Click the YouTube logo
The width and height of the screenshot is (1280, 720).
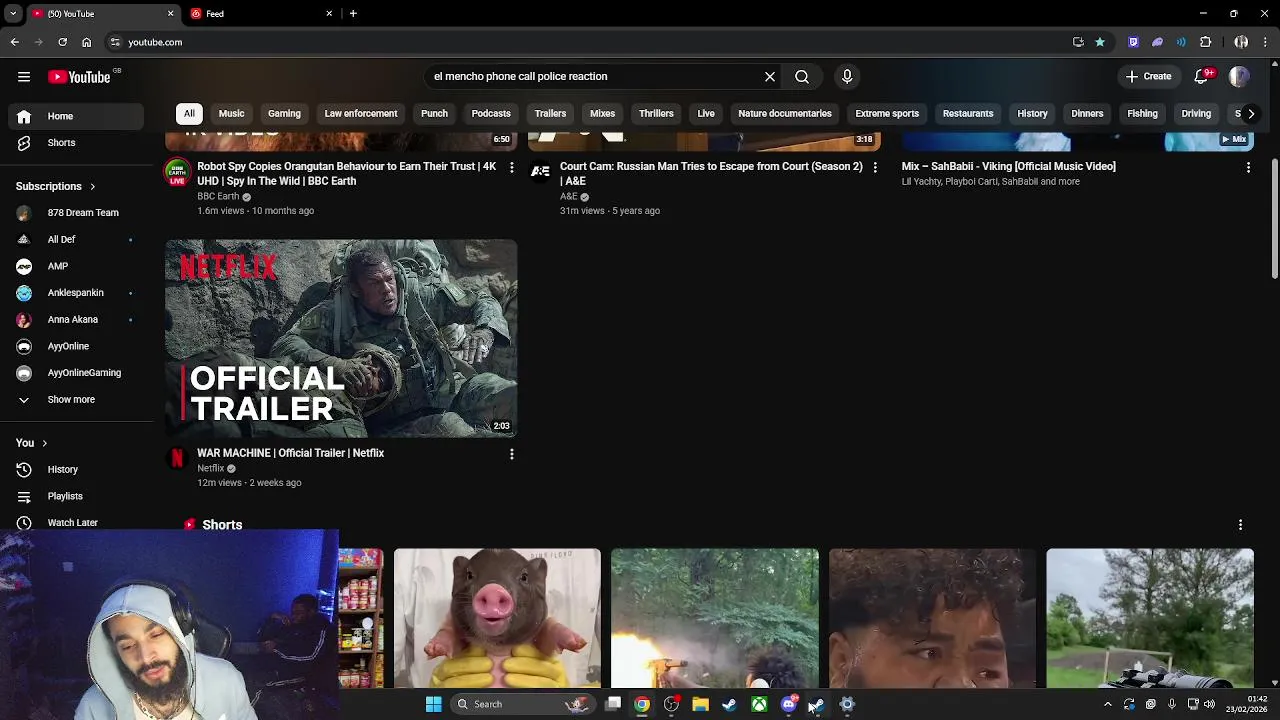pos(79,77)
